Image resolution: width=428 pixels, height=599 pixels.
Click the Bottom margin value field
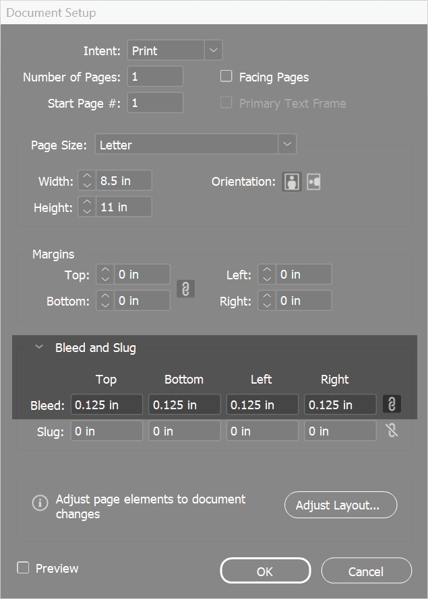[x=142, y=301]
